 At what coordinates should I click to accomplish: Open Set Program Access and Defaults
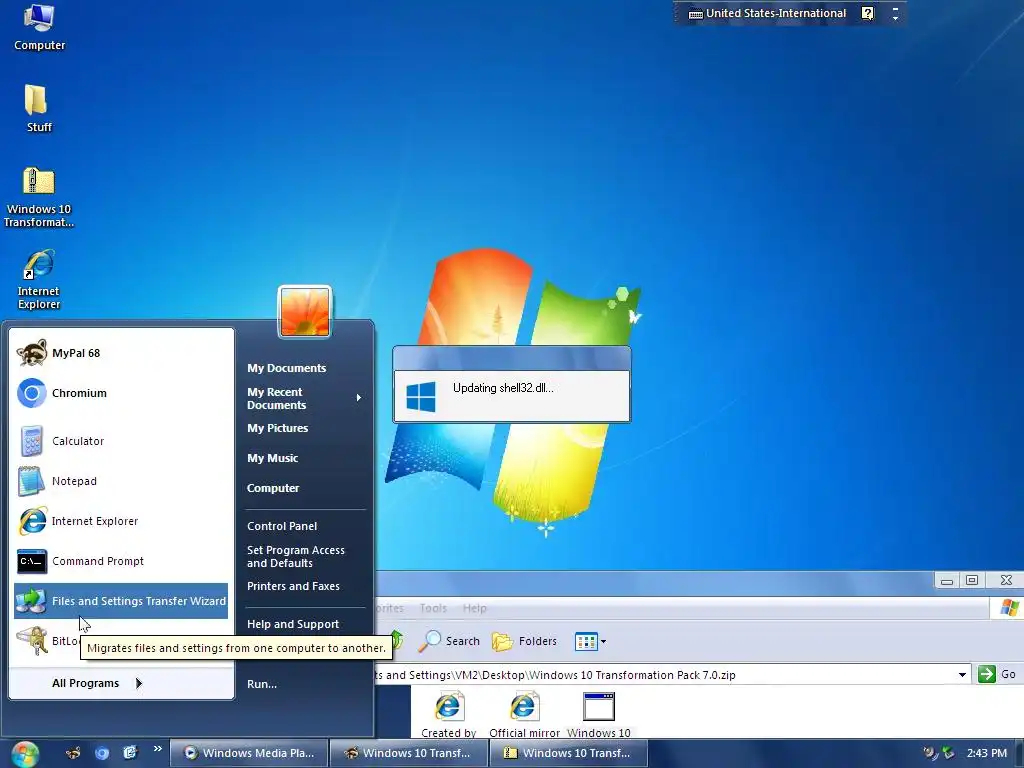coord(296,556)
